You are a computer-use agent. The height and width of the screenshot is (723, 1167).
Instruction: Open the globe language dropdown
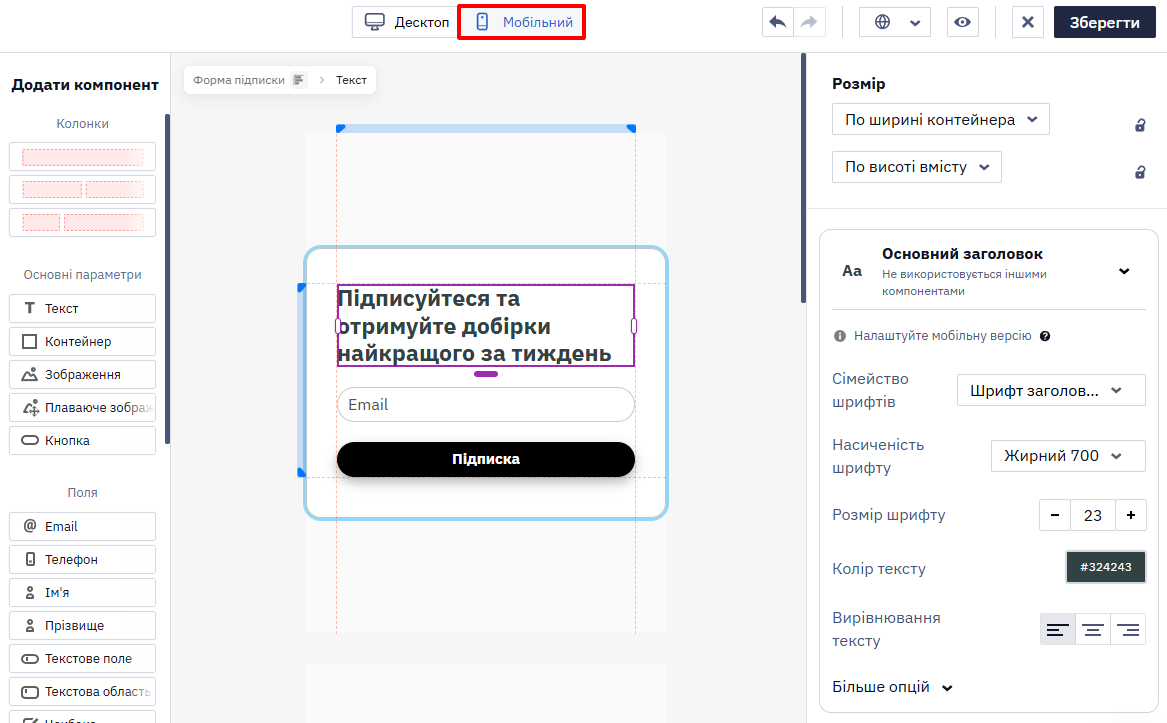tap(895, 22)
